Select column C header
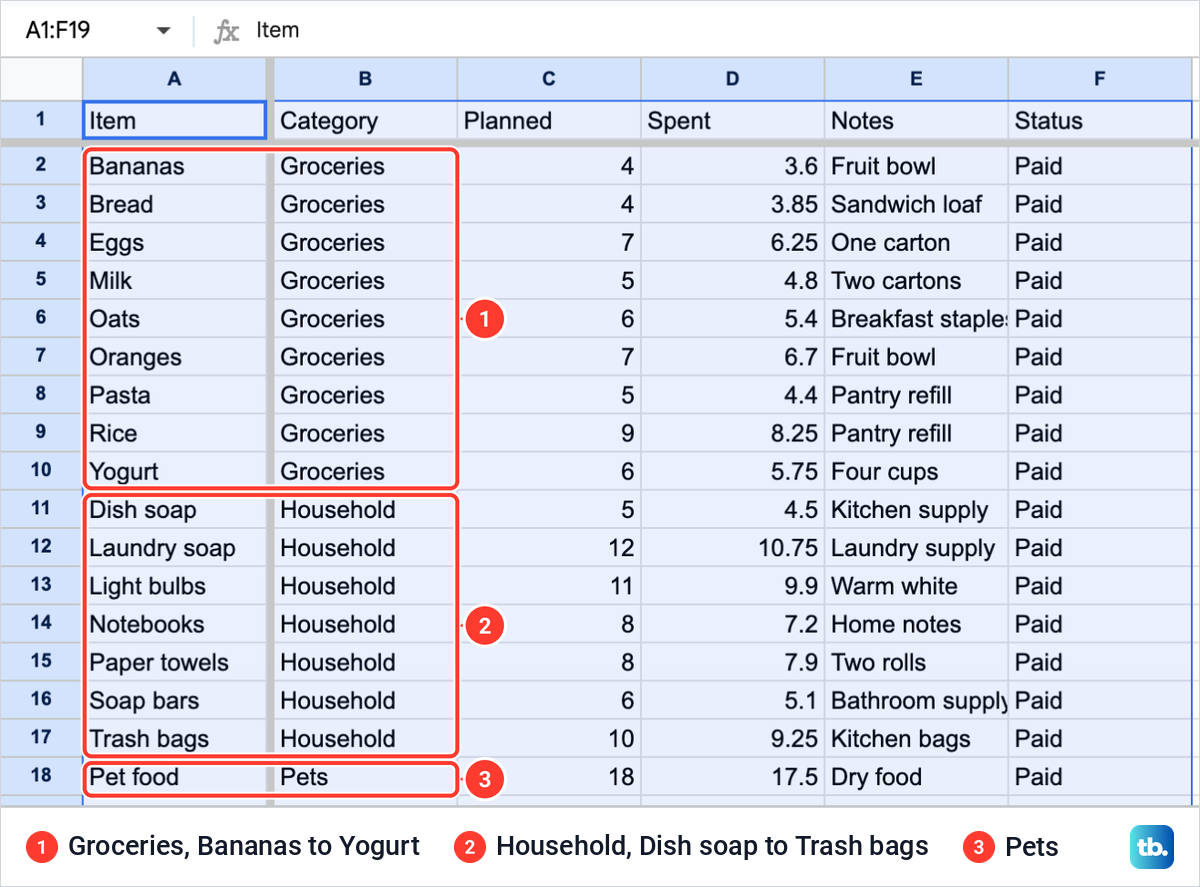The height and width of the screenshot is (887, 1200). click(549, 79)
